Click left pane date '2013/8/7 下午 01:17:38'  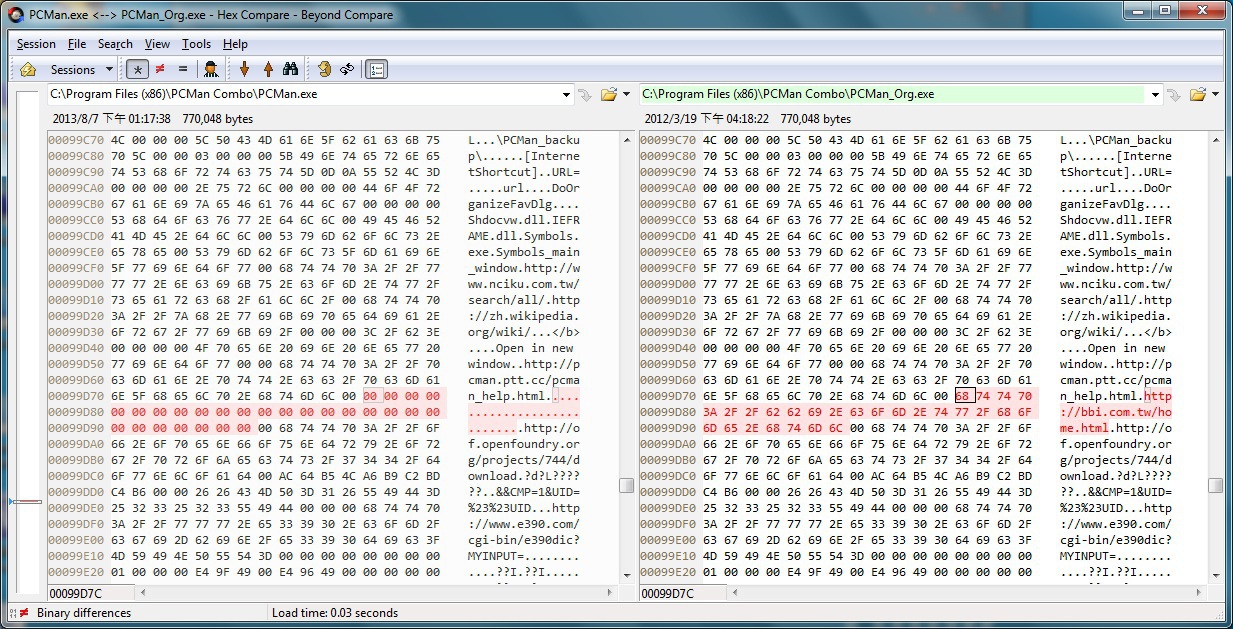pos(111,119)
